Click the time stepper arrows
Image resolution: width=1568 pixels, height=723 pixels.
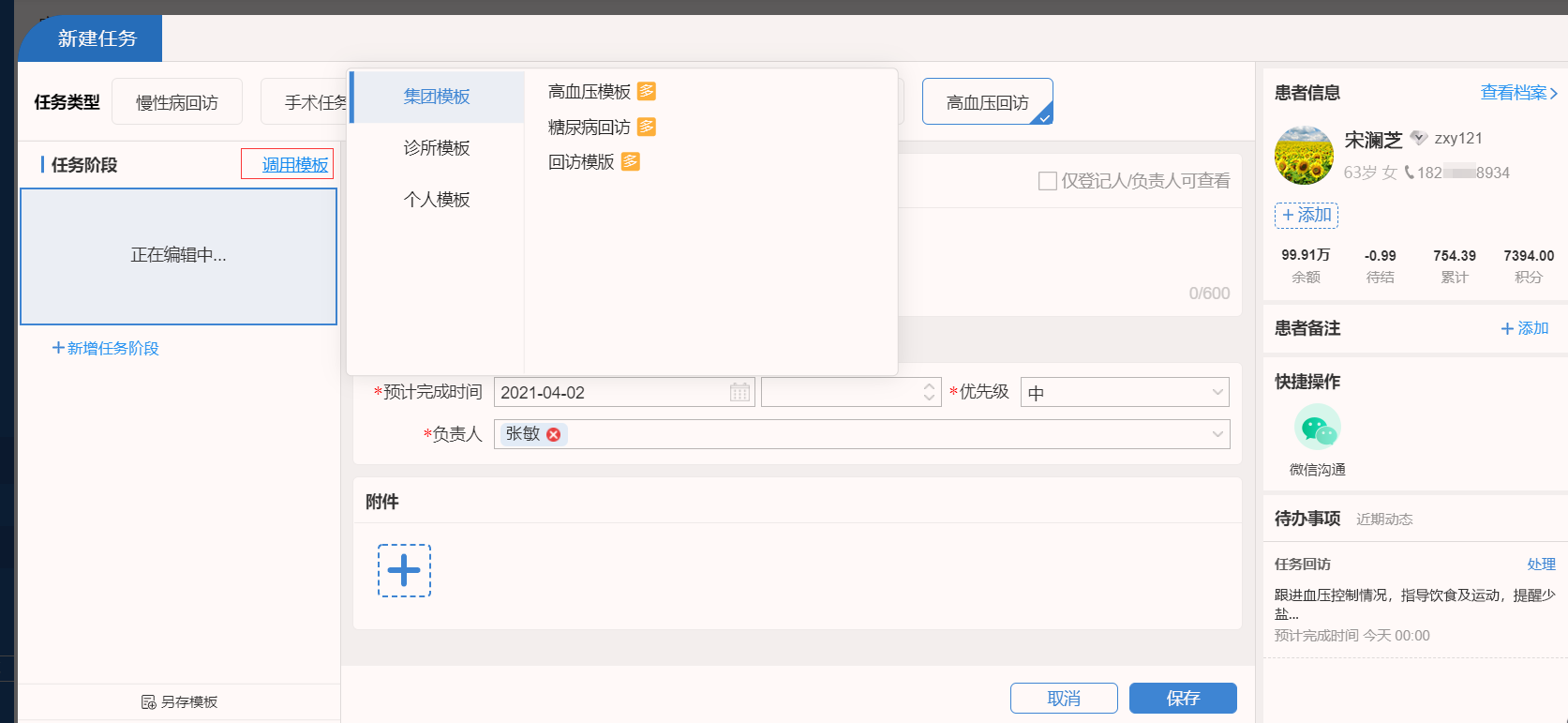[x=929, y=392]
